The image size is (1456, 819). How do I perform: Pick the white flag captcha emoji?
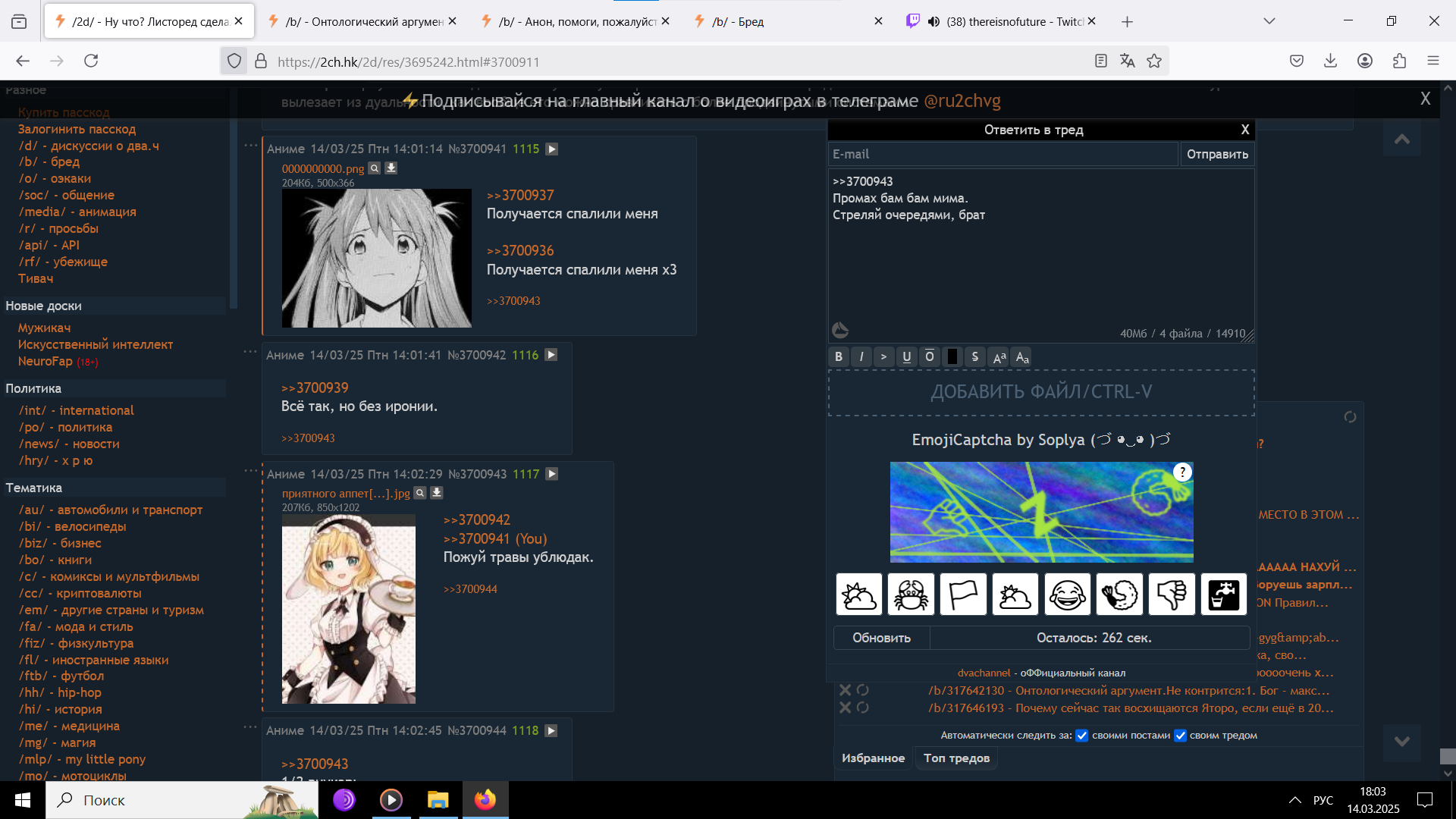[963, 595]
